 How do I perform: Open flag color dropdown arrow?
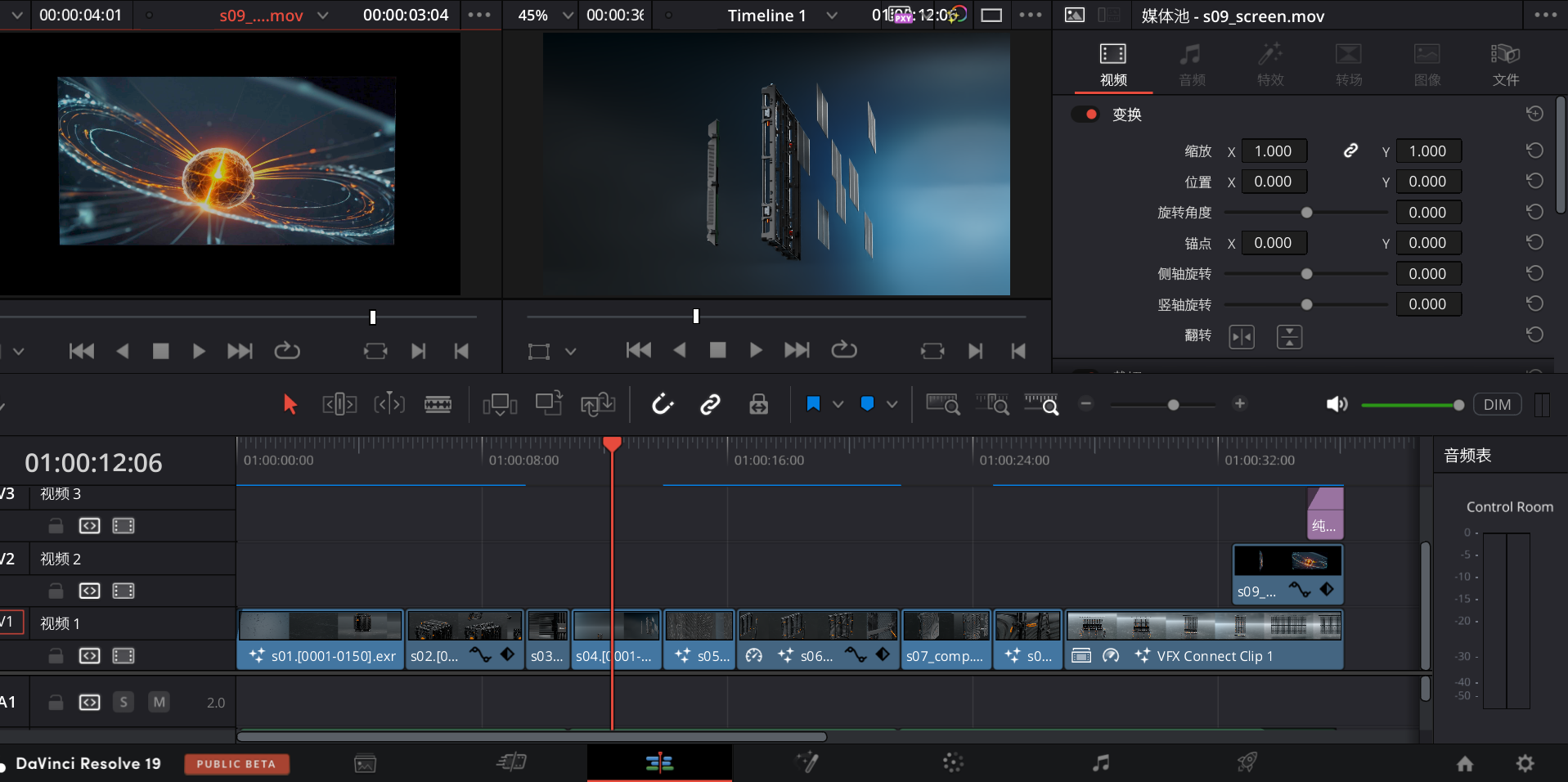[x=838, y=404]
